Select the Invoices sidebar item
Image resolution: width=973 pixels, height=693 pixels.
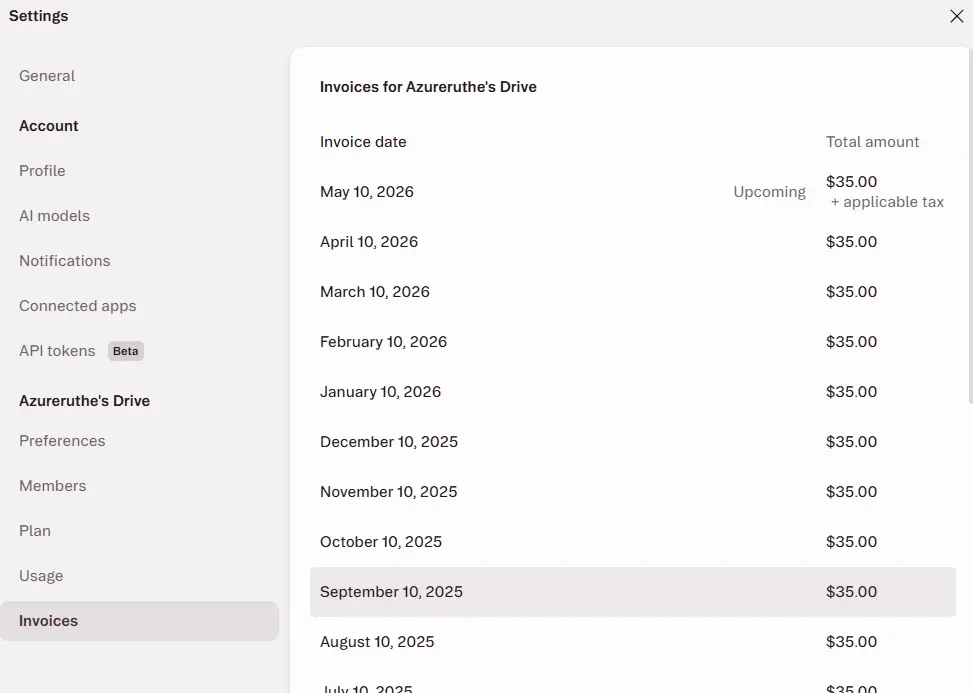139,621
